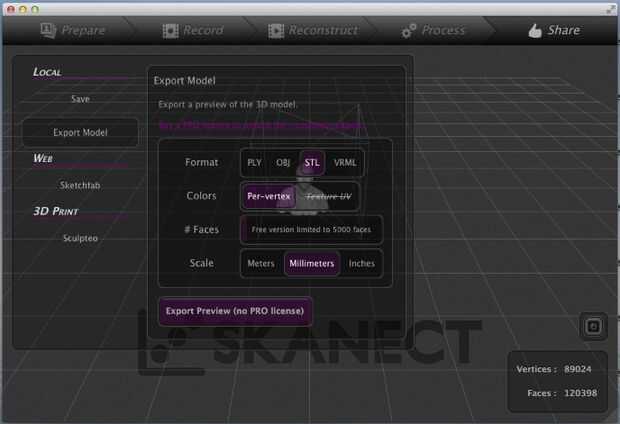Click the Share thumbs-up icon
The width and height of the screenshot is (620, 424).
[x=535, y=31]
